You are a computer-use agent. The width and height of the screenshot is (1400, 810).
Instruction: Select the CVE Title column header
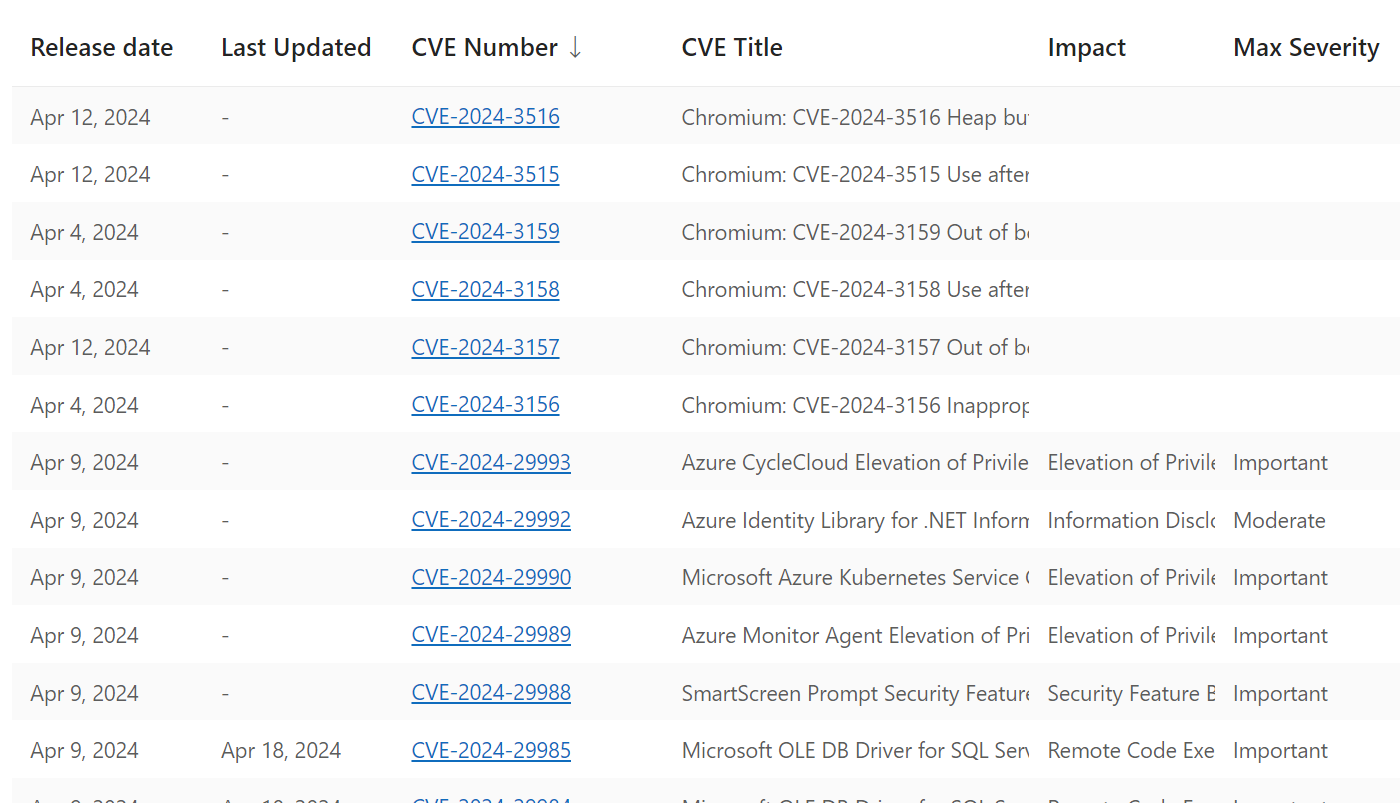pos(731,48)
